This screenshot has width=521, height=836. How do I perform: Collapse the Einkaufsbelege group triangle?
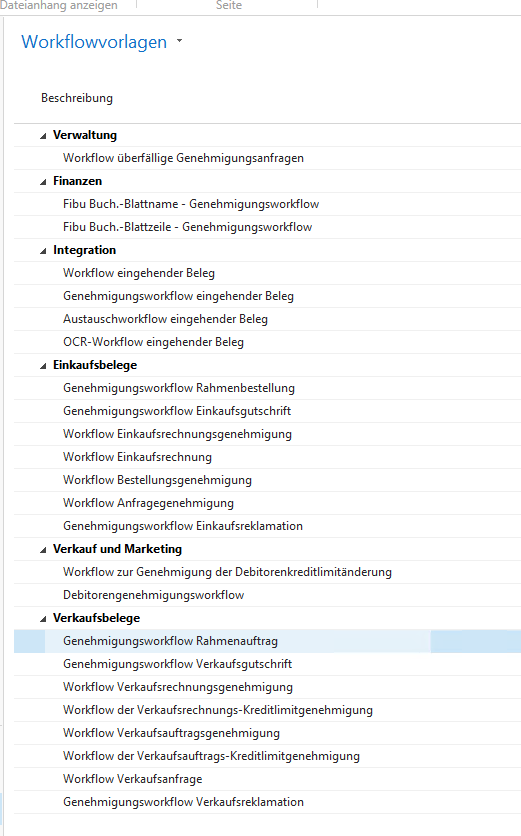(x=43, y=366)
